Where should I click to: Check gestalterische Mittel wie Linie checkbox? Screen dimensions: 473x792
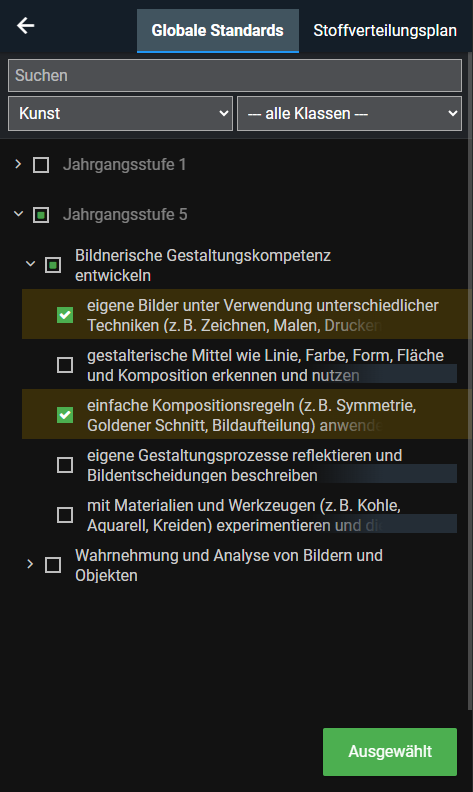pyautogui.click(x=65, y=365)
